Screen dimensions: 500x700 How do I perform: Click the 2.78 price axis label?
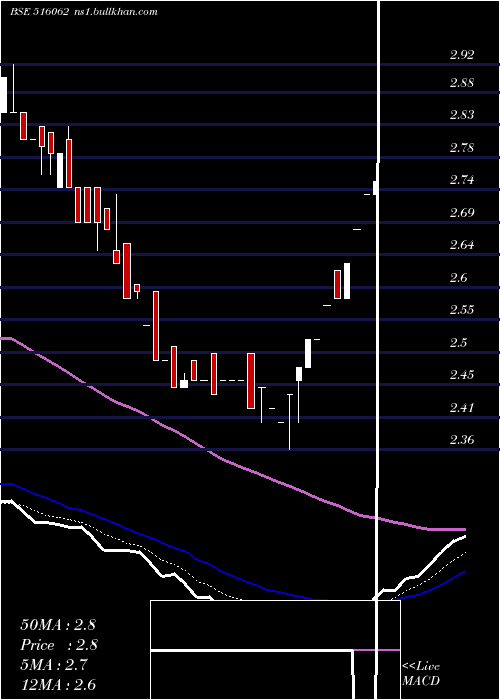462,147
